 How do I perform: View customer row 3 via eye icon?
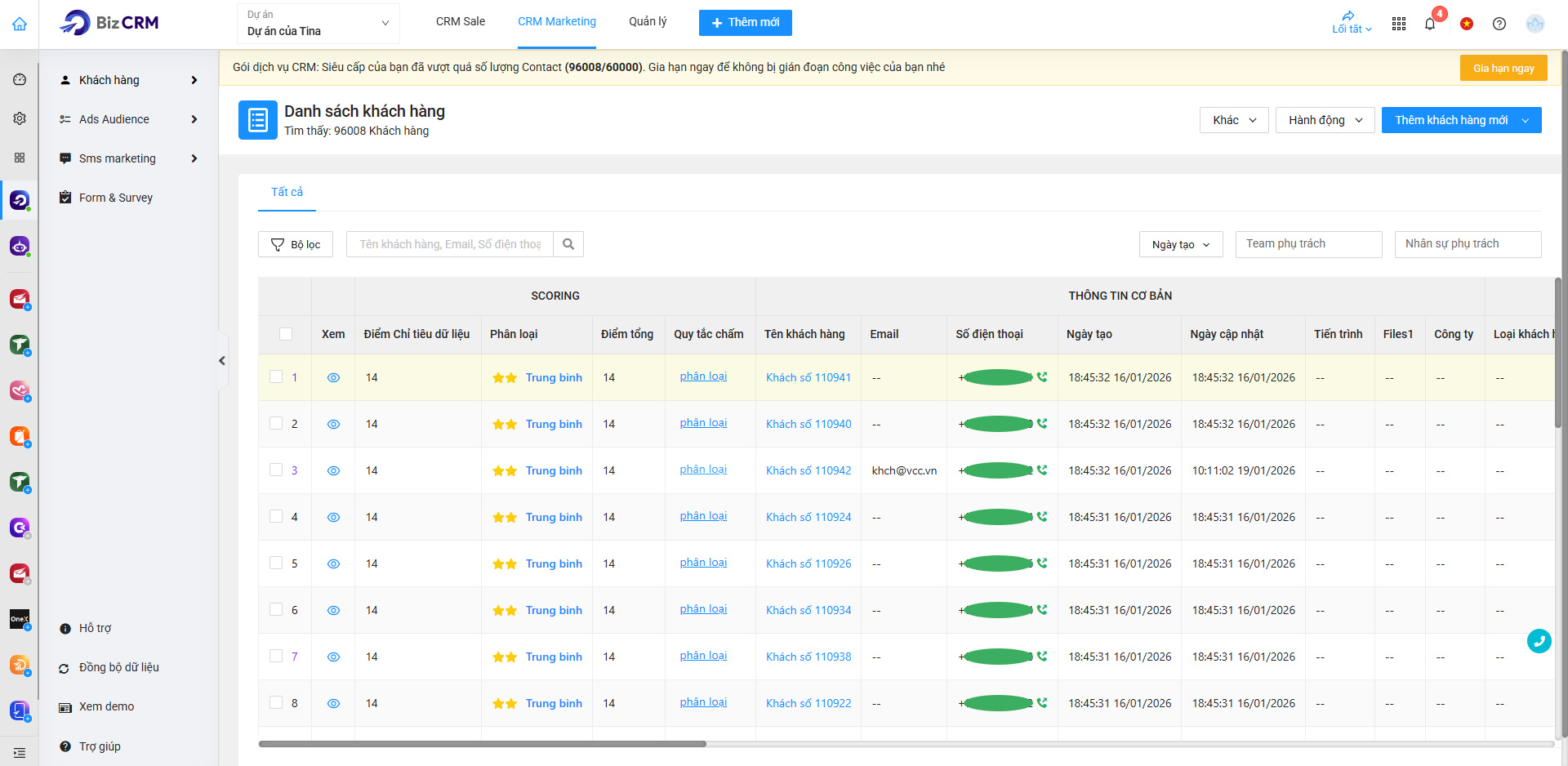tap(333, 471)
